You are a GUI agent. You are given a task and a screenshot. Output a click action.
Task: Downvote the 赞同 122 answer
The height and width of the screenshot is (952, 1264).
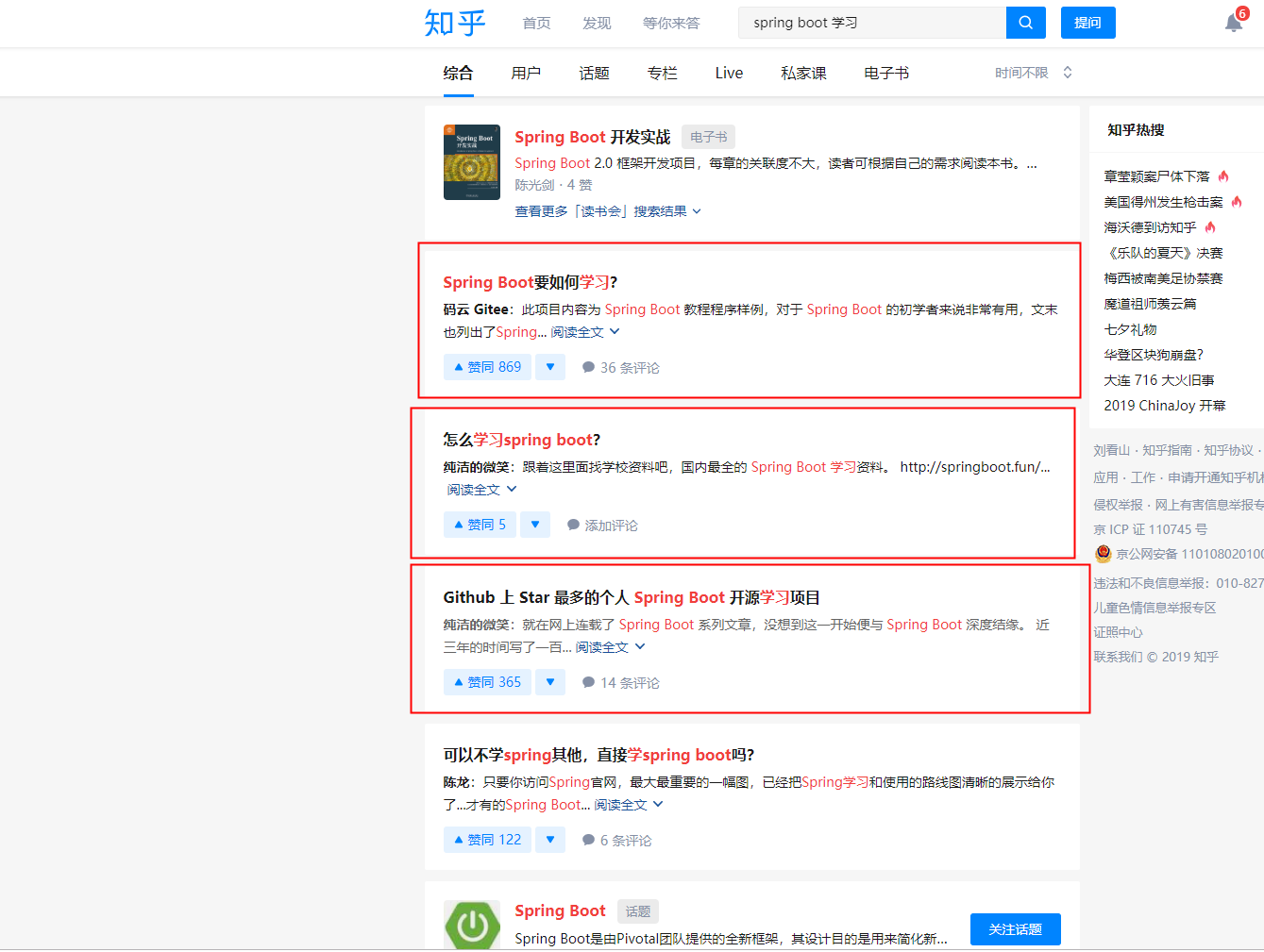[550, 840]
